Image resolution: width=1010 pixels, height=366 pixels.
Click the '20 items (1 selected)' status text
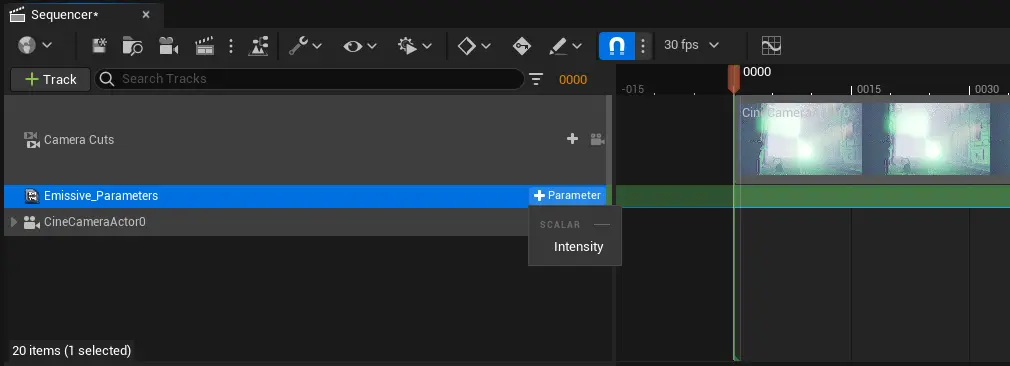coord(71,351)
